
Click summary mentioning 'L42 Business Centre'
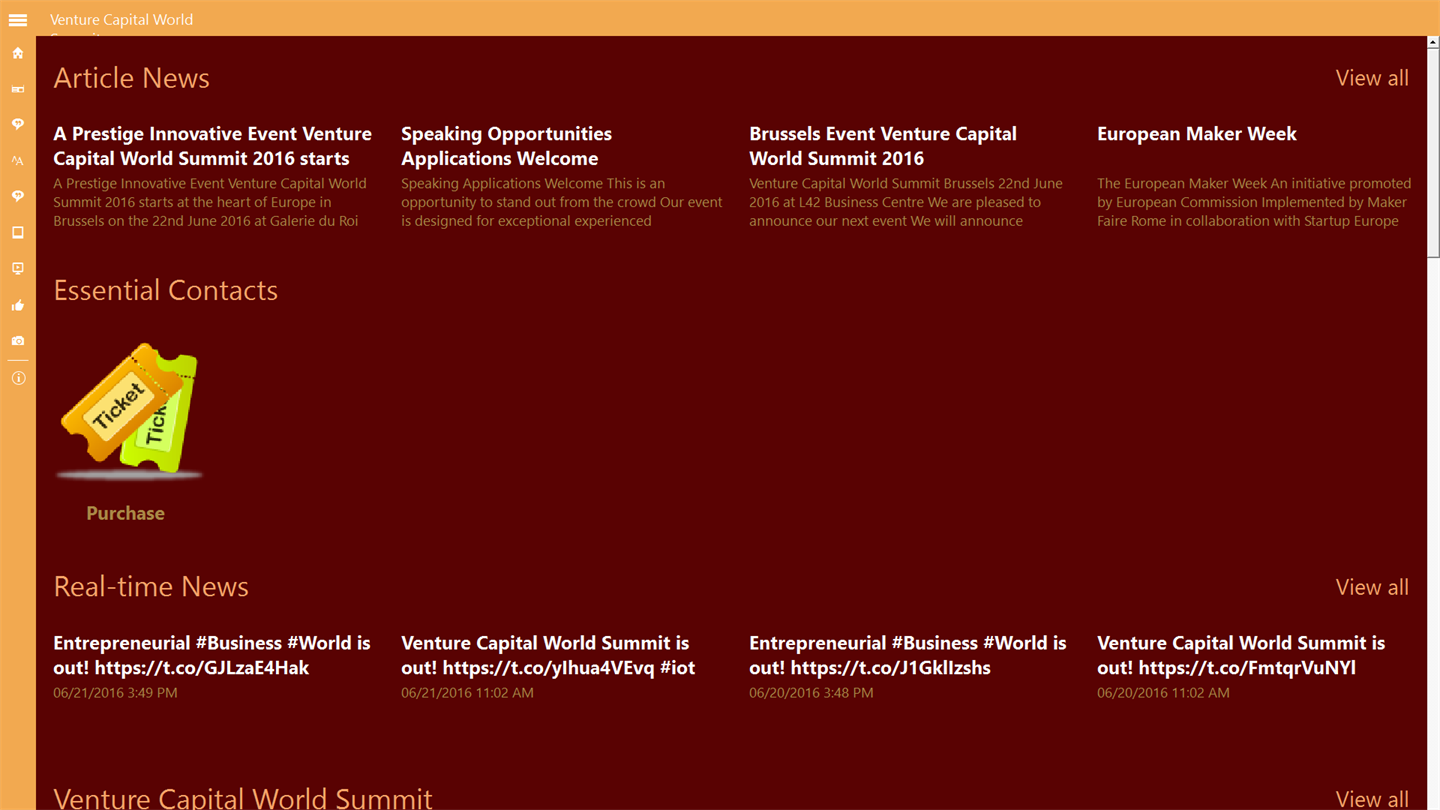[x=906, y=202]
